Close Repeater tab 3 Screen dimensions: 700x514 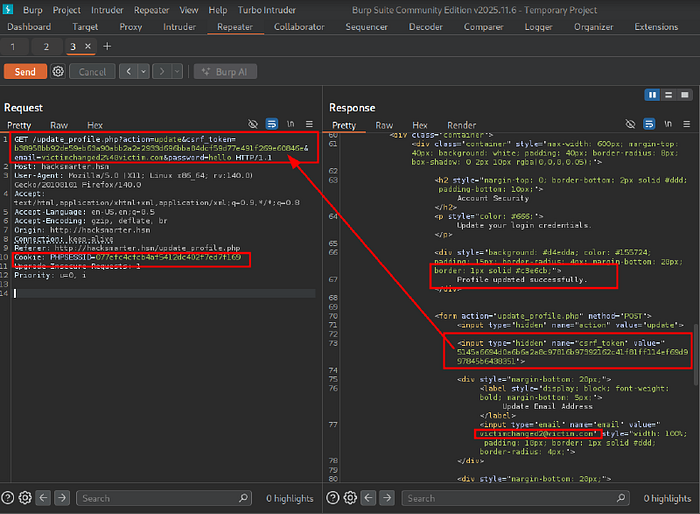pyautogui.click(x=87, y=47)
